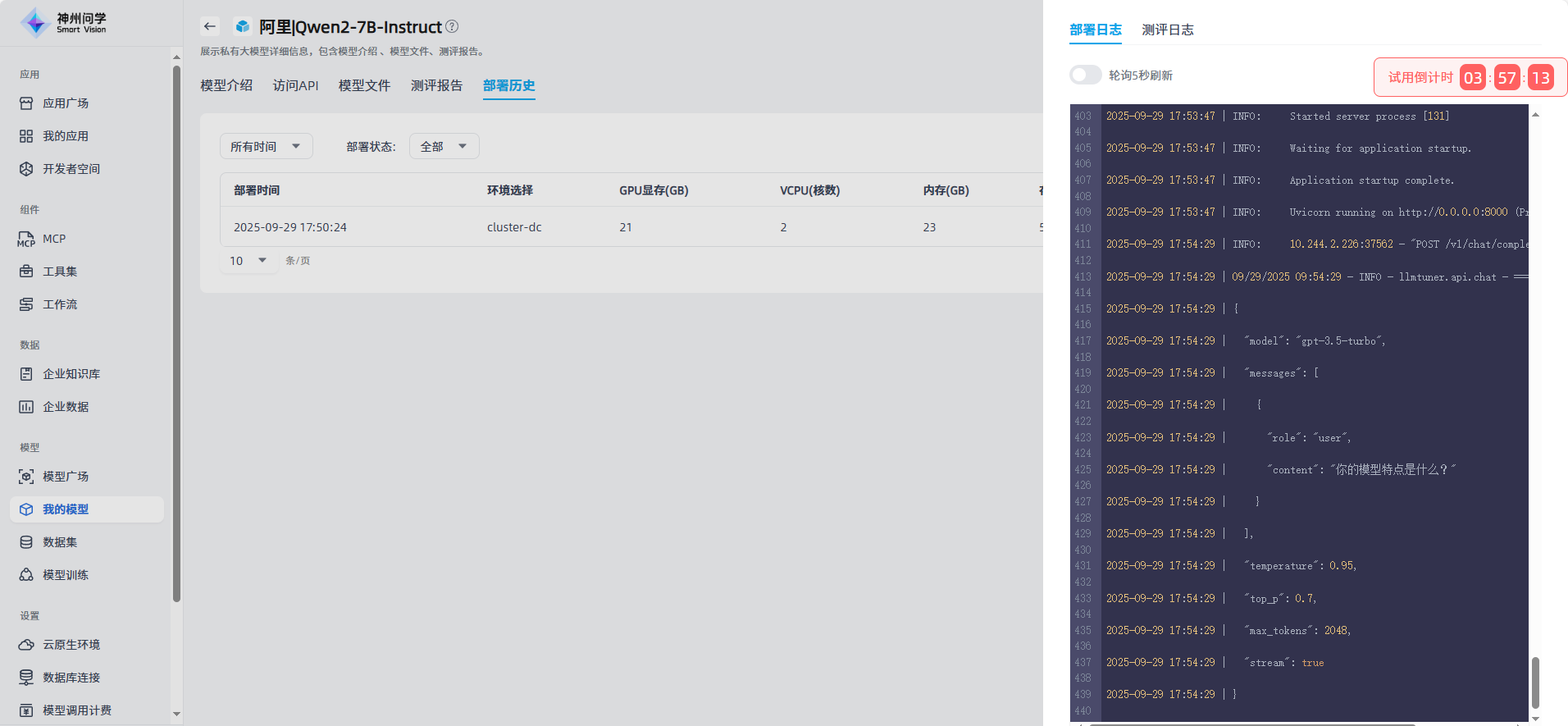
Task: Switch to the 测评日志 tab
Action: tap(1167, 30)
